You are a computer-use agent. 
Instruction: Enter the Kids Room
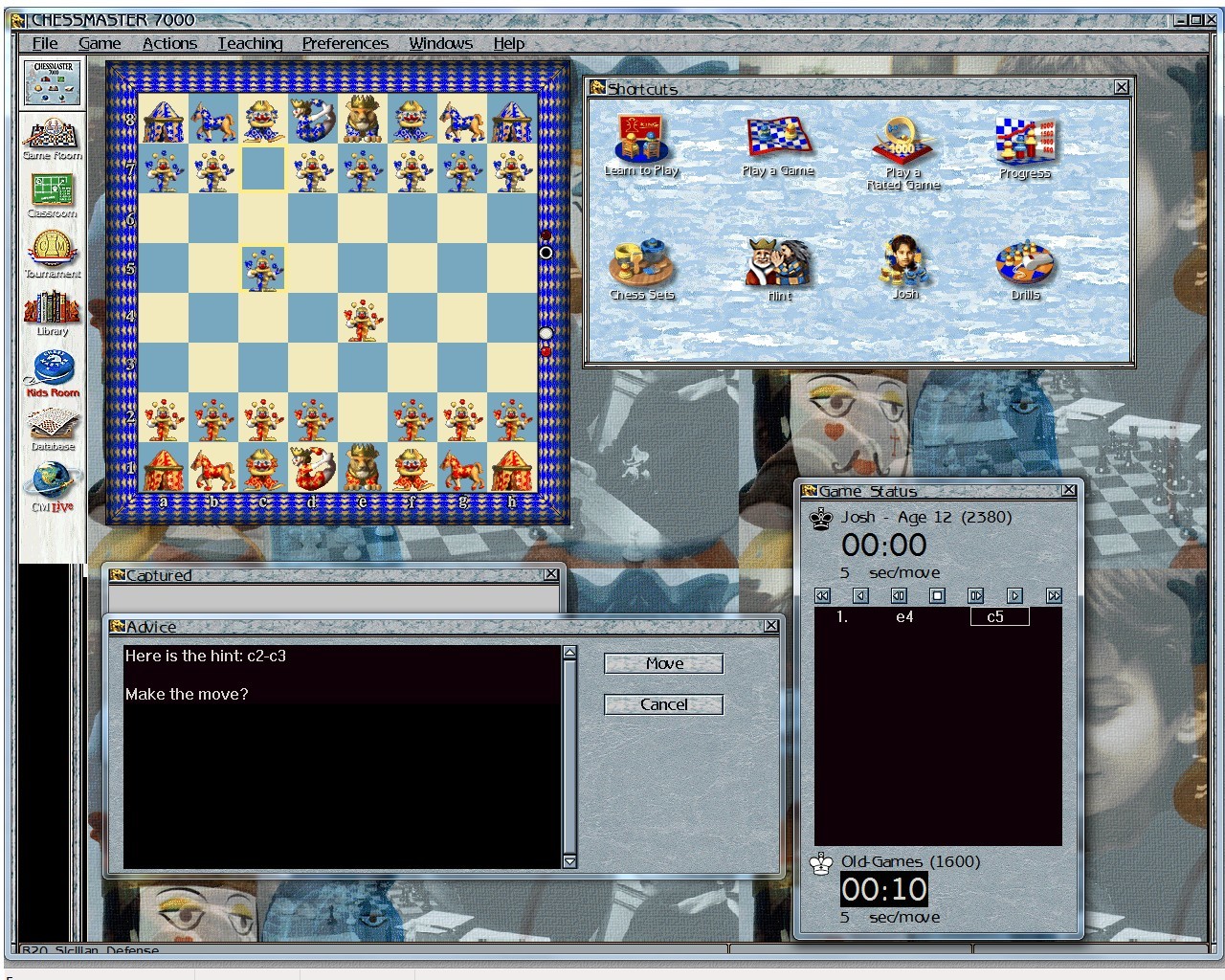[x=53, y=373]
